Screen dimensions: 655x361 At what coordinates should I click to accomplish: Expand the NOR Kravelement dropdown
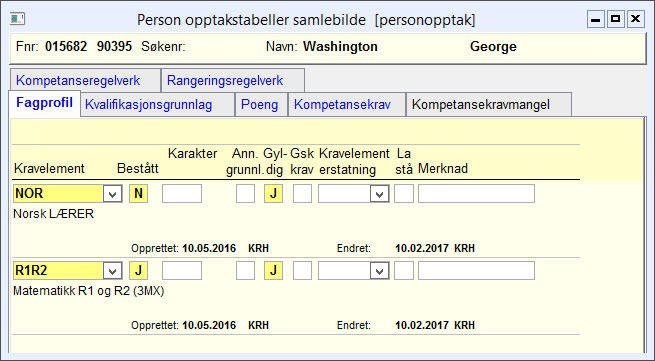coord(112,194)
